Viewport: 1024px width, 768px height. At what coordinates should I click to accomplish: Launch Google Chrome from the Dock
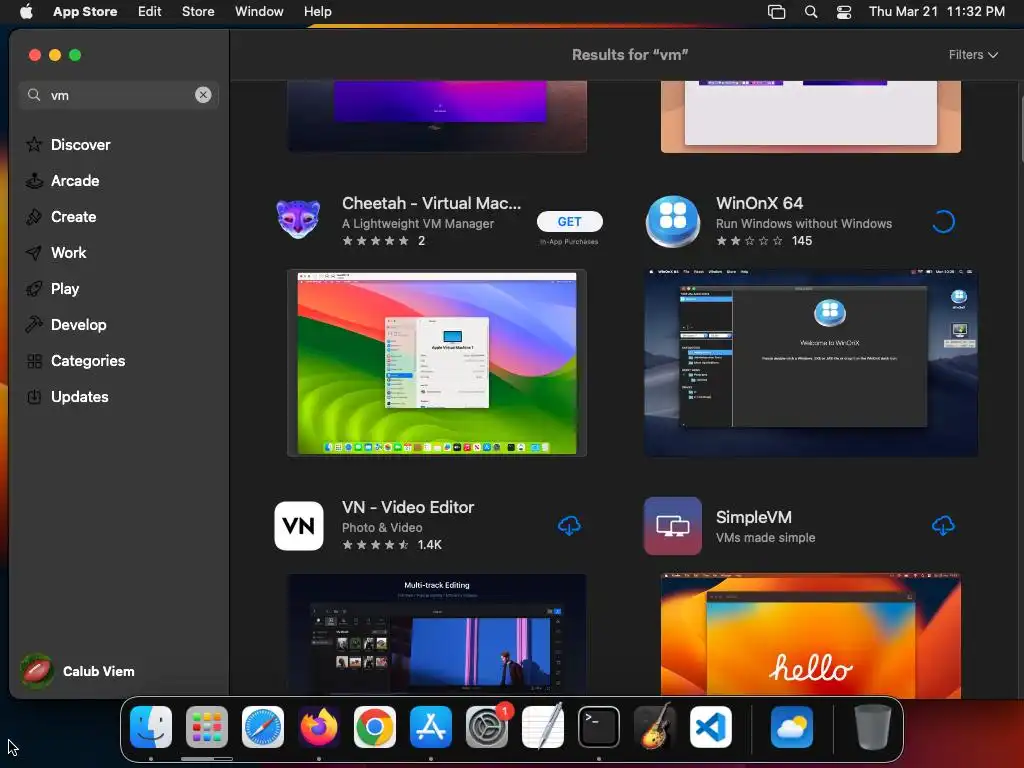coord(375,727)
